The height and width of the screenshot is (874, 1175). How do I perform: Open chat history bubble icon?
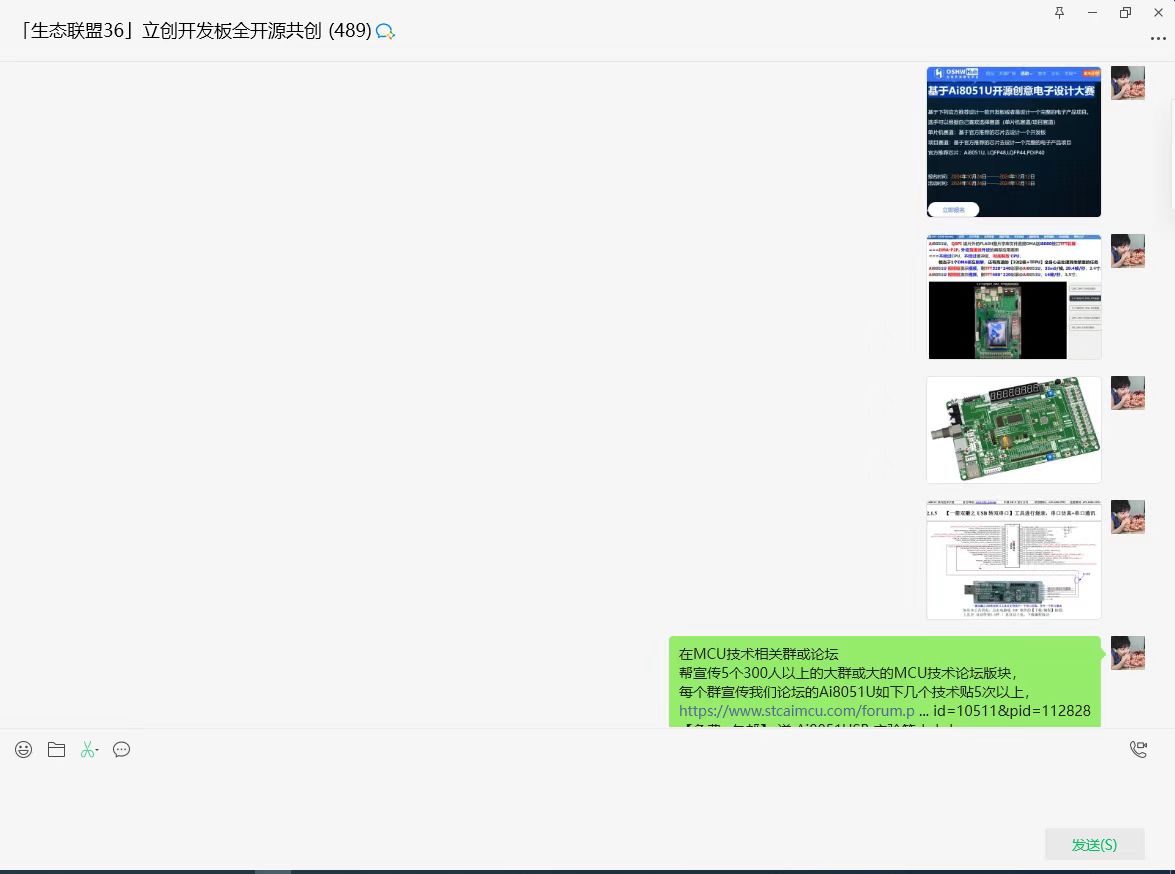[121, 750]
